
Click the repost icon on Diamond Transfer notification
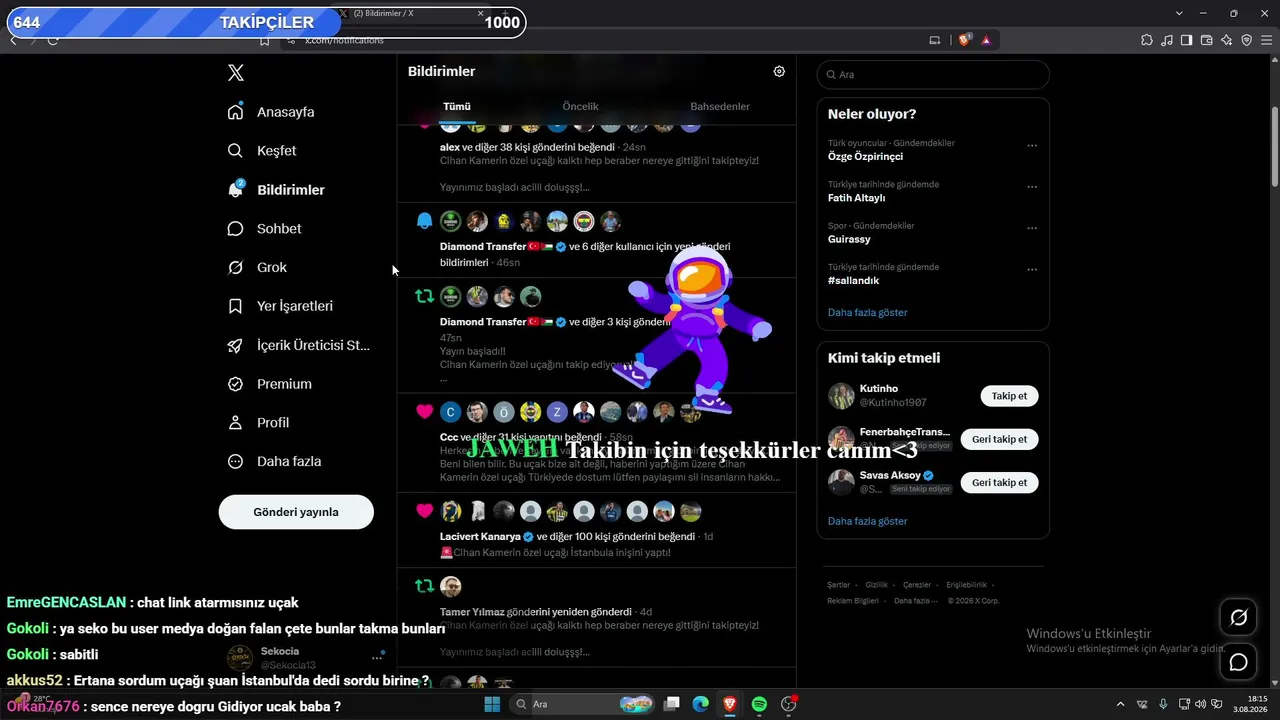425,296
